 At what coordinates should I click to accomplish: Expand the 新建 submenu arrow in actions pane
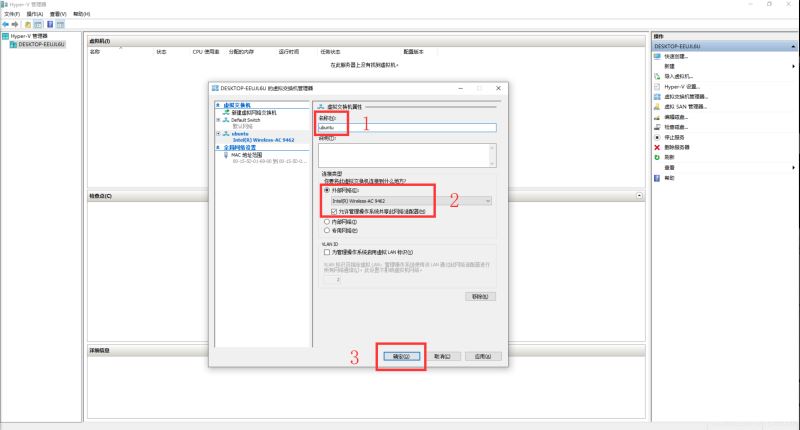click(x=794, y=66)
